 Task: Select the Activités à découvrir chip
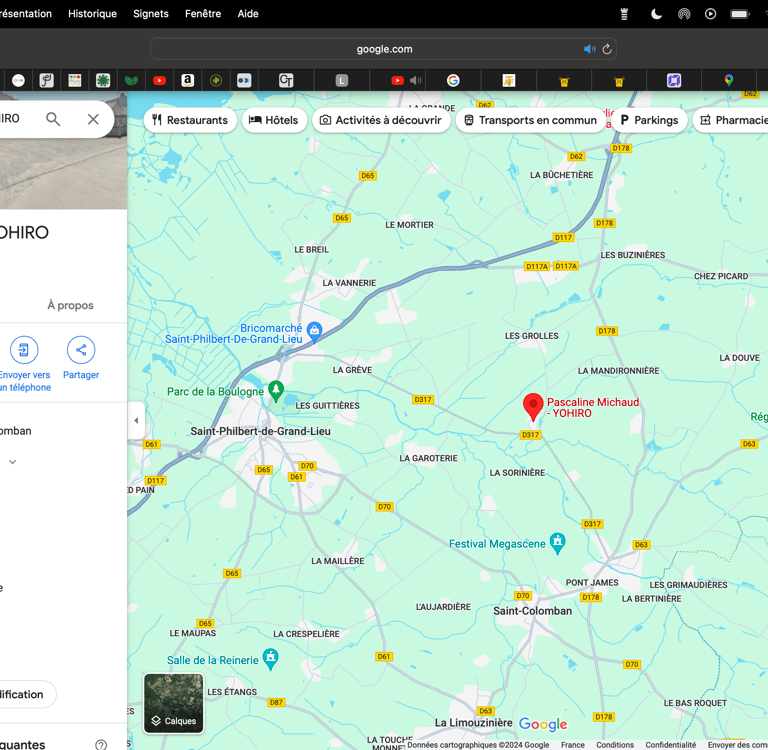point(381,120)
